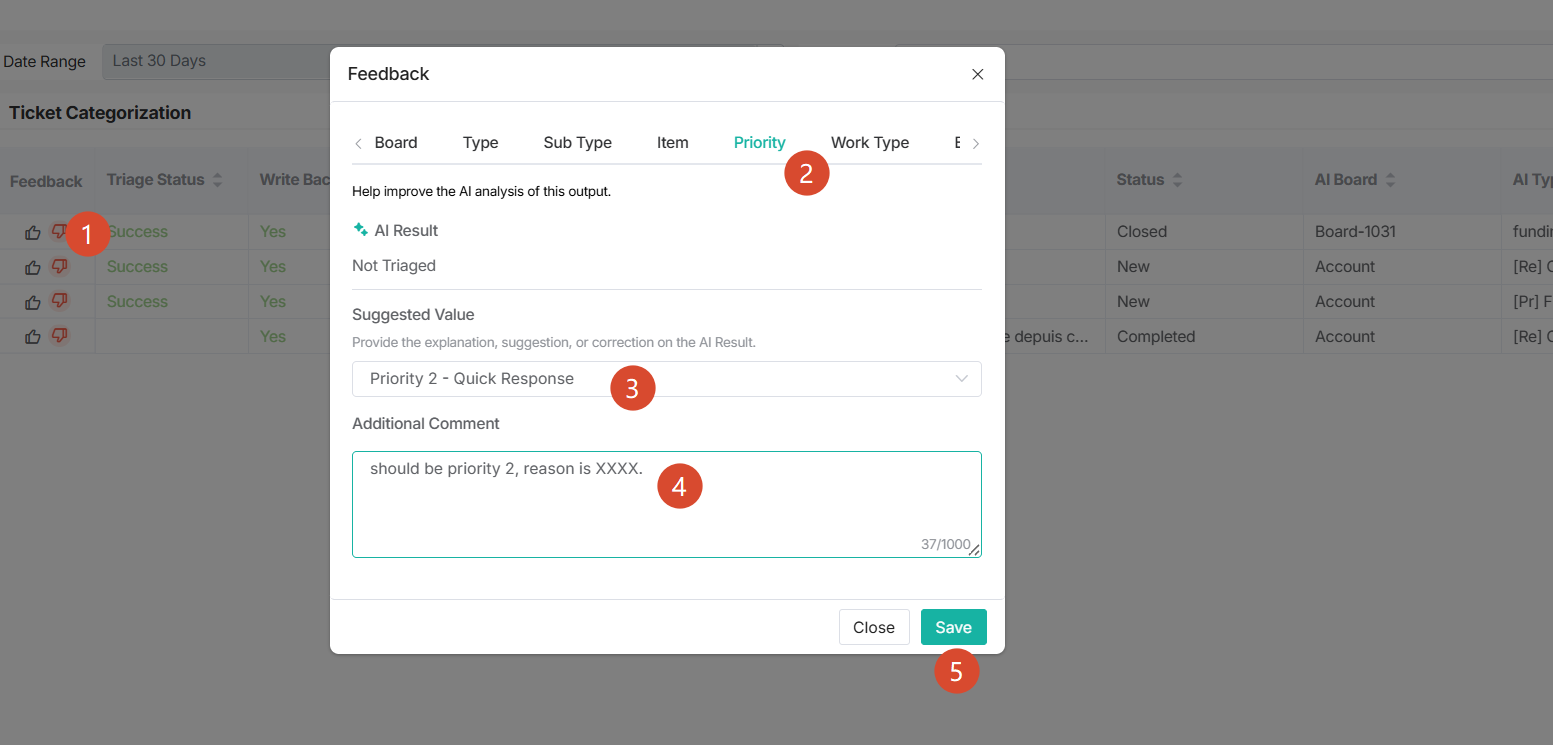Click the 37/1000 character counter

coord(946,545)
